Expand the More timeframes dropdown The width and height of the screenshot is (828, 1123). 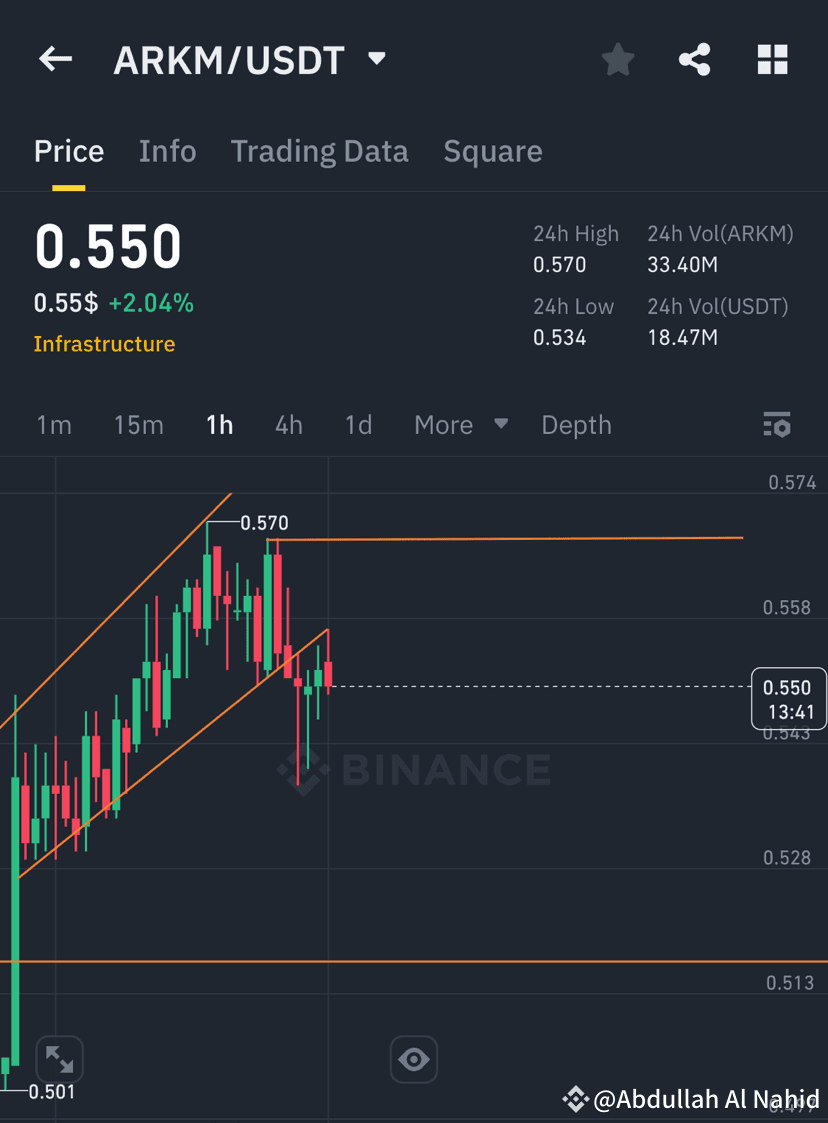pyautogui.click(x=461, y=425)
